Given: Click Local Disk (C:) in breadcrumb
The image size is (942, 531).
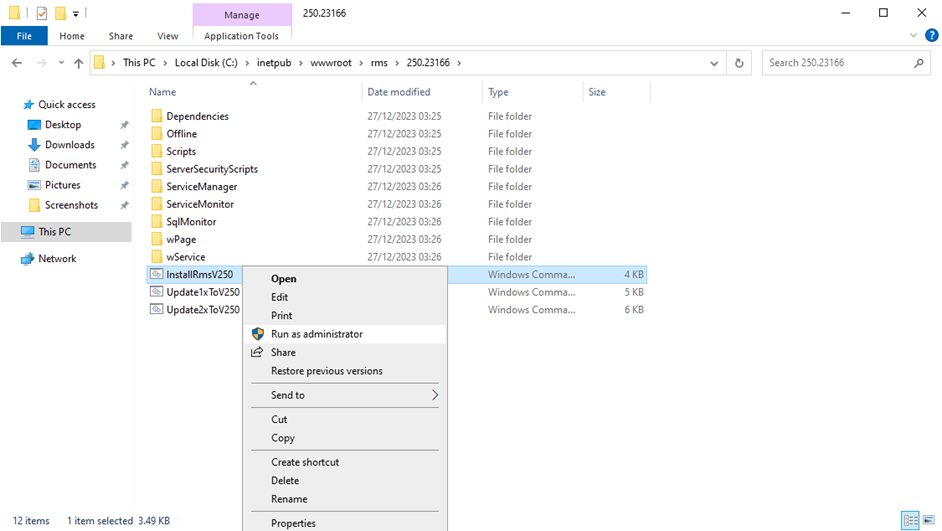Looking at the screenshot, I should coord(206,63).
